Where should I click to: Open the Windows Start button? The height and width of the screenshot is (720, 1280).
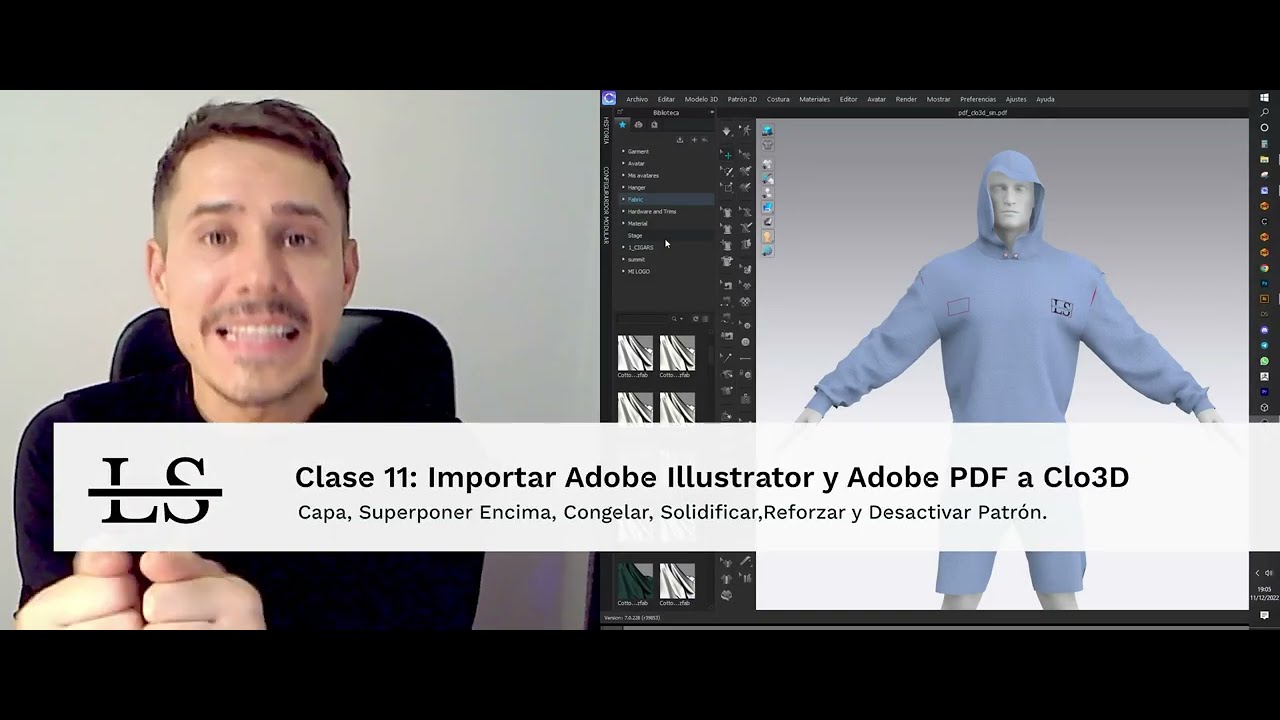pos(1264,98)
